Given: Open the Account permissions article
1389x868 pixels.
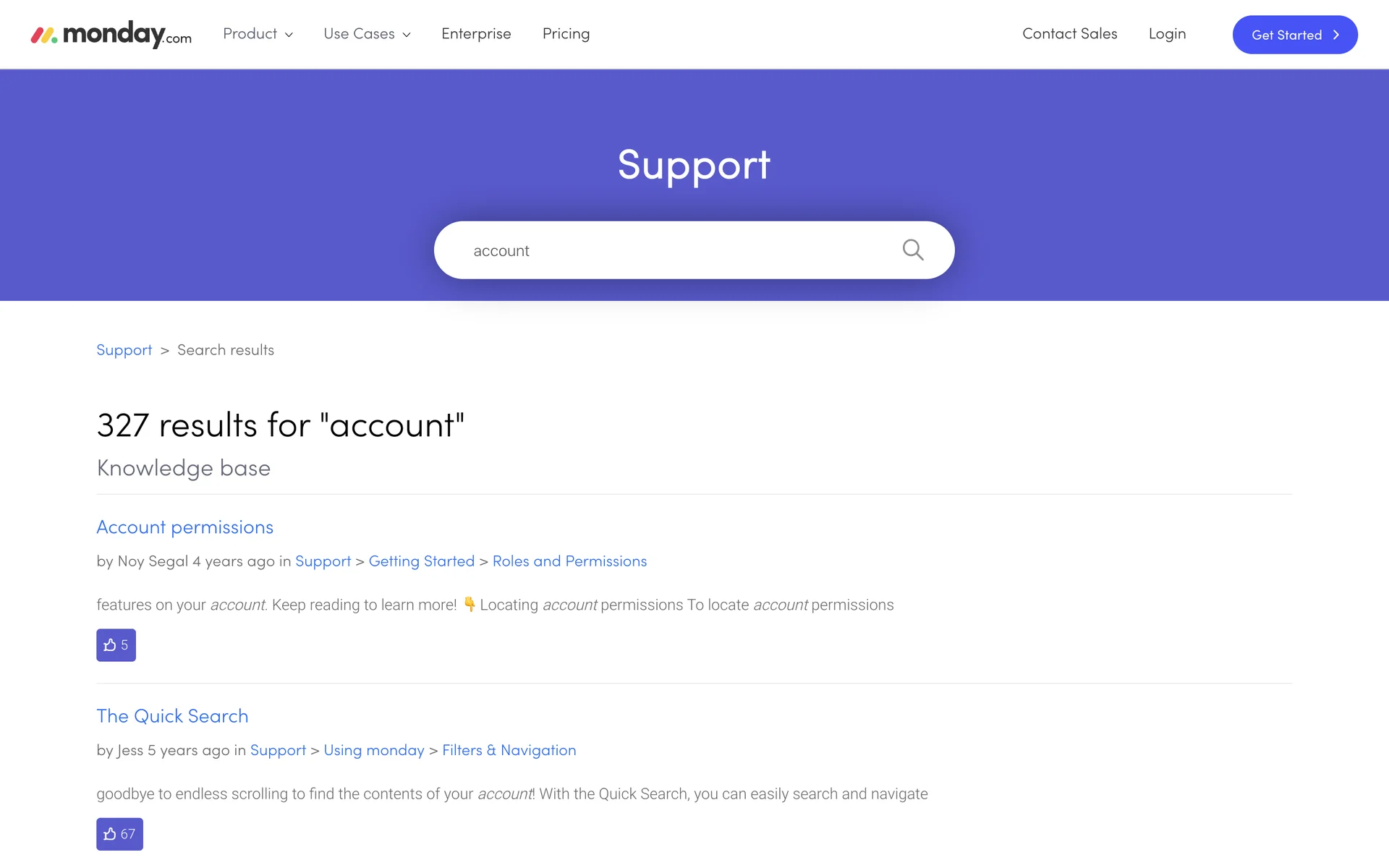Looking at the screenshot, I should (x=185, y=527).
